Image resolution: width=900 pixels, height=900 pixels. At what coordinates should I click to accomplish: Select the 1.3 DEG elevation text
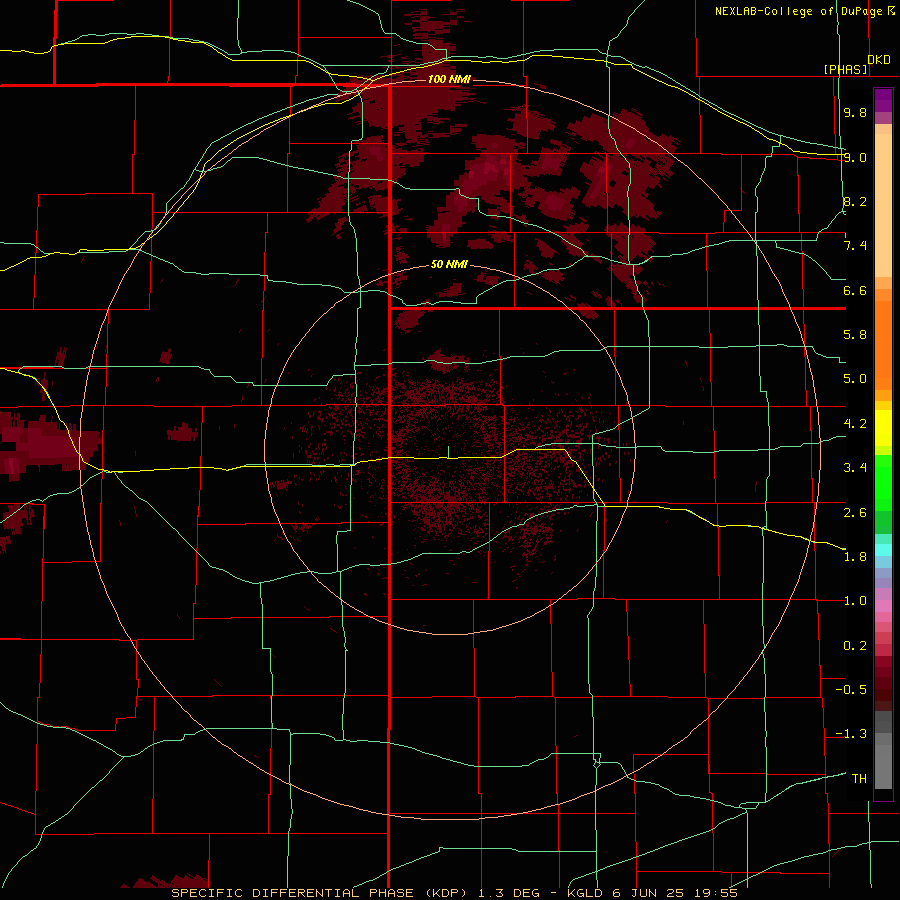pos(509,893)
